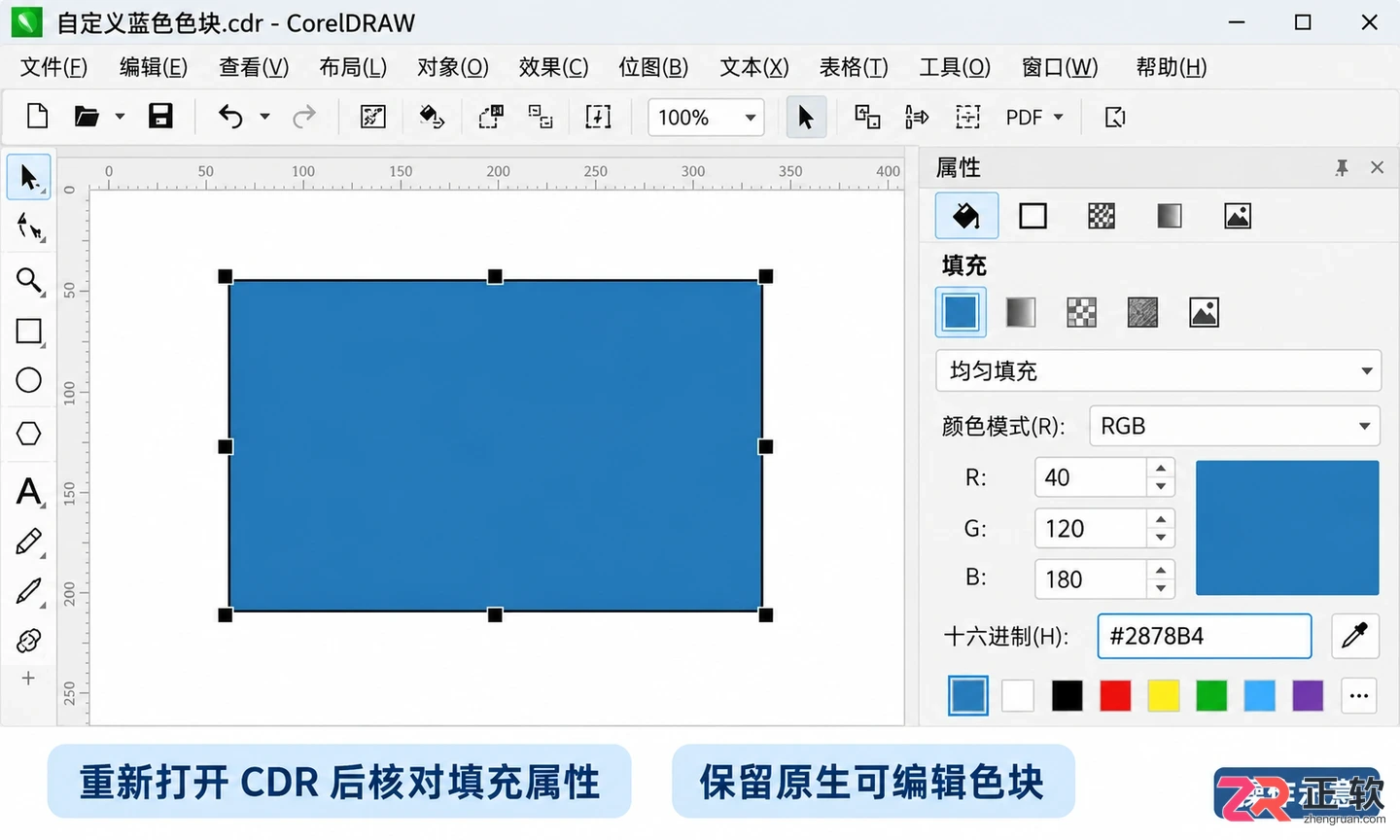Open the 位图(B) menu
This screenshot has height=840, width=1400.
click(x=653, y=67)
